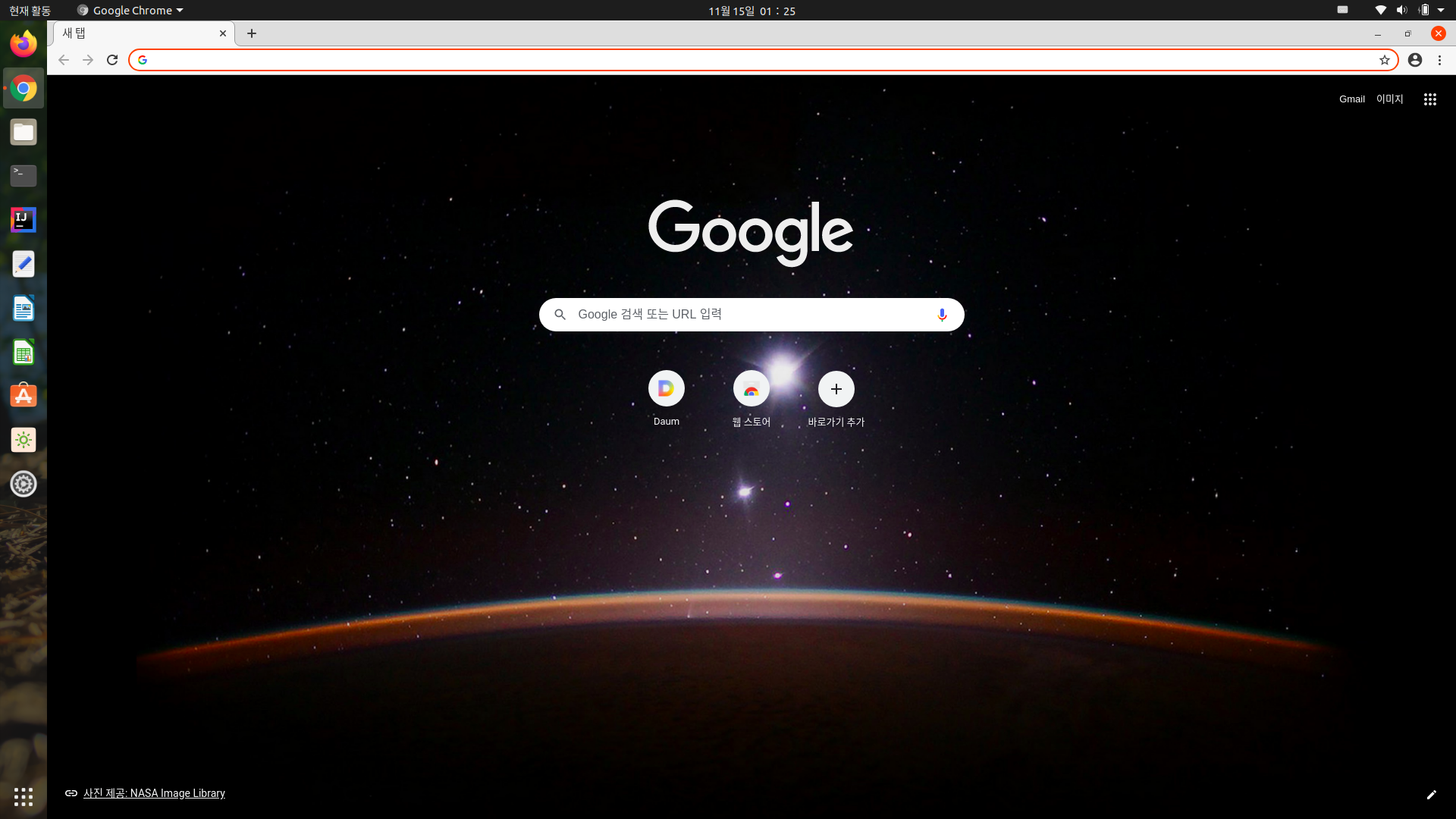The width and height of the screenshot is (1456, 819).
Task: Open the Chrome profile account icon
Action: tap(1414, 60)
